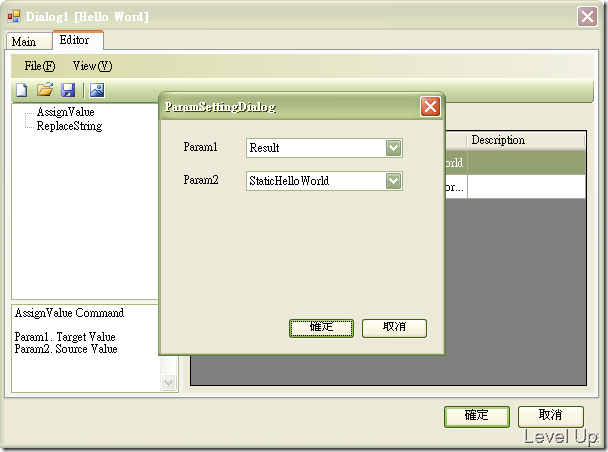Click the picture image toolbar icon
This screenshot has height=452, width=608.
[97, 90]
